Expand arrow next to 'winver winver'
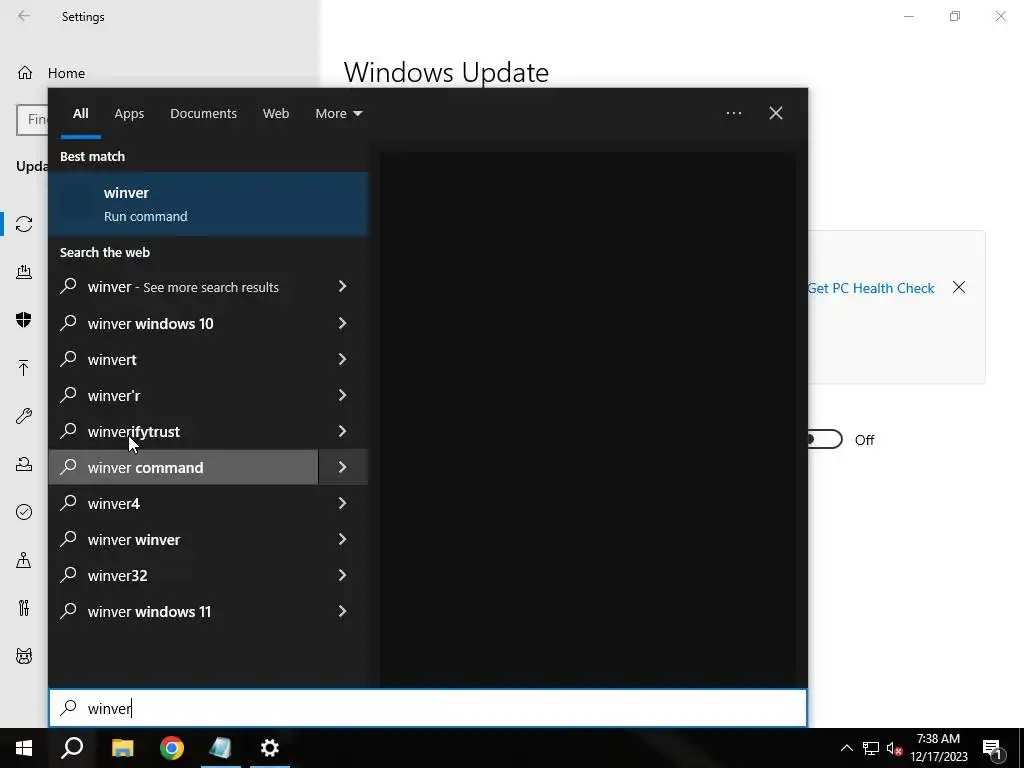The image size is (1024, 768). 343,539
